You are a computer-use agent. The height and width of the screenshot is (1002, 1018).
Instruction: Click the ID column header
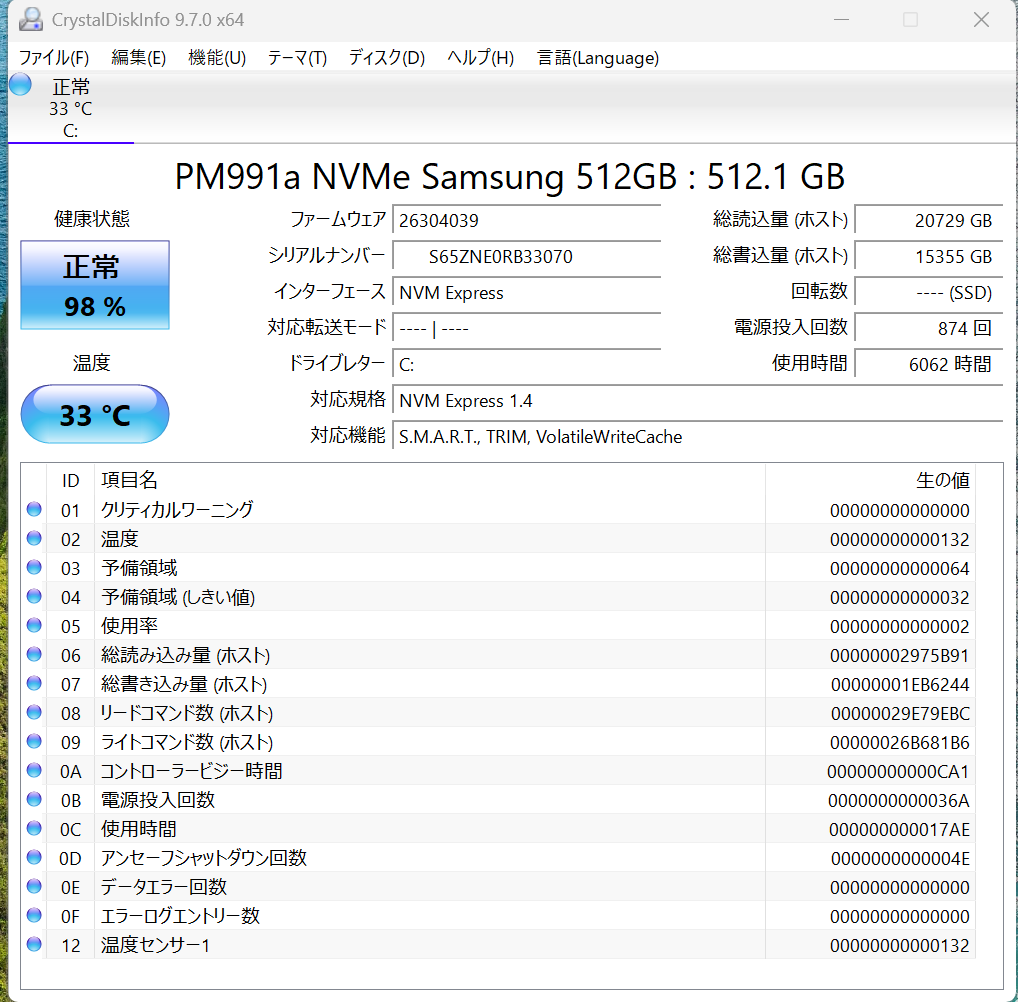pyautogui.click(x=70, y=481)
